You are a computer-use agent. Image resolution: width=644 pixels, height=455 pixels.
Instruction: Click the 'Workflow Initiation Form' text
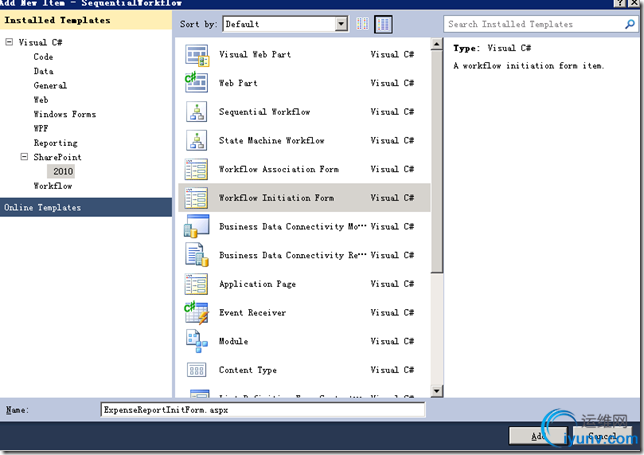(x=276, y=198)
